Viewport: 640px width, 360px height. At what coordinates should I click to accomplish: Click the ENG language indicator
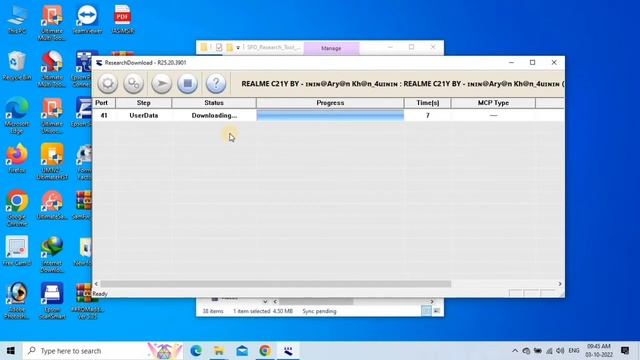click(574, 351)
